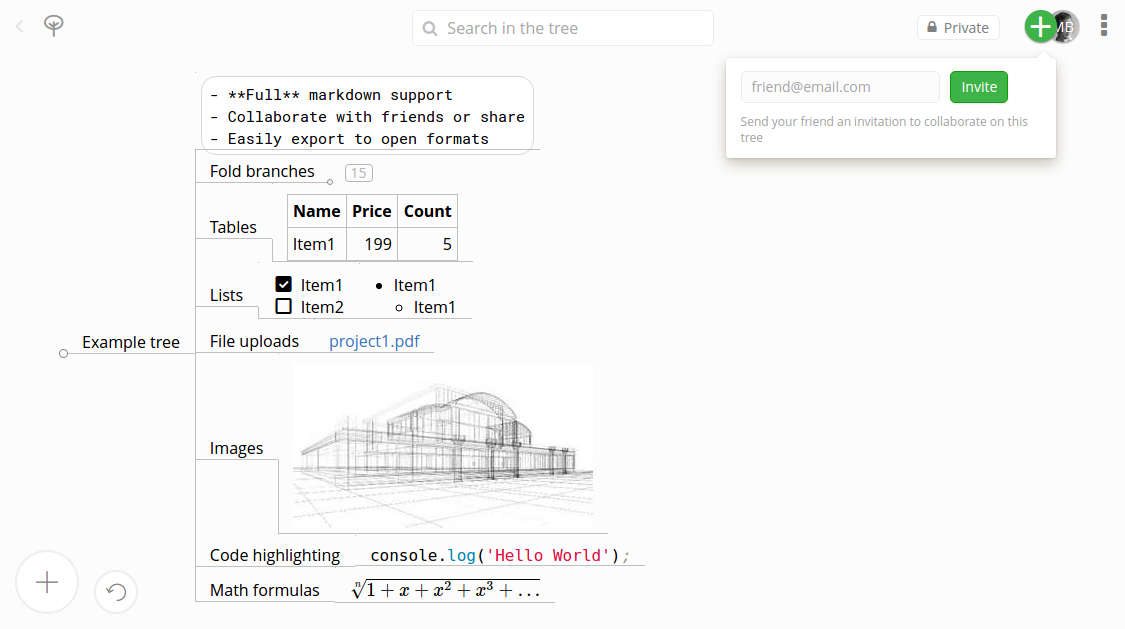This screenshot has width=1125, height=629.
Task: Click the Count table header cell
Action: 427,212
